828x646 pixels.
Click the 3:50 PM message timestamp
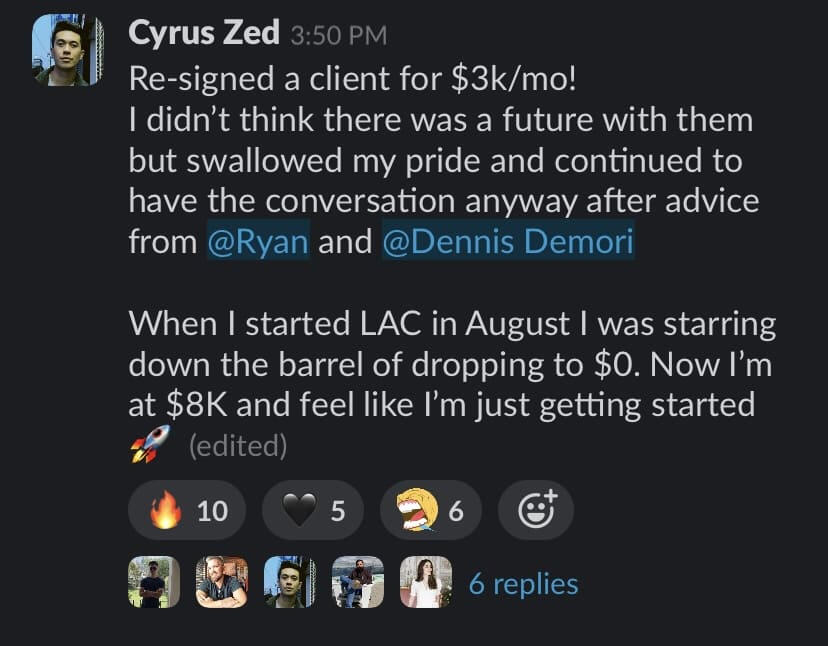pyautogui.click(x=338, y=35)
